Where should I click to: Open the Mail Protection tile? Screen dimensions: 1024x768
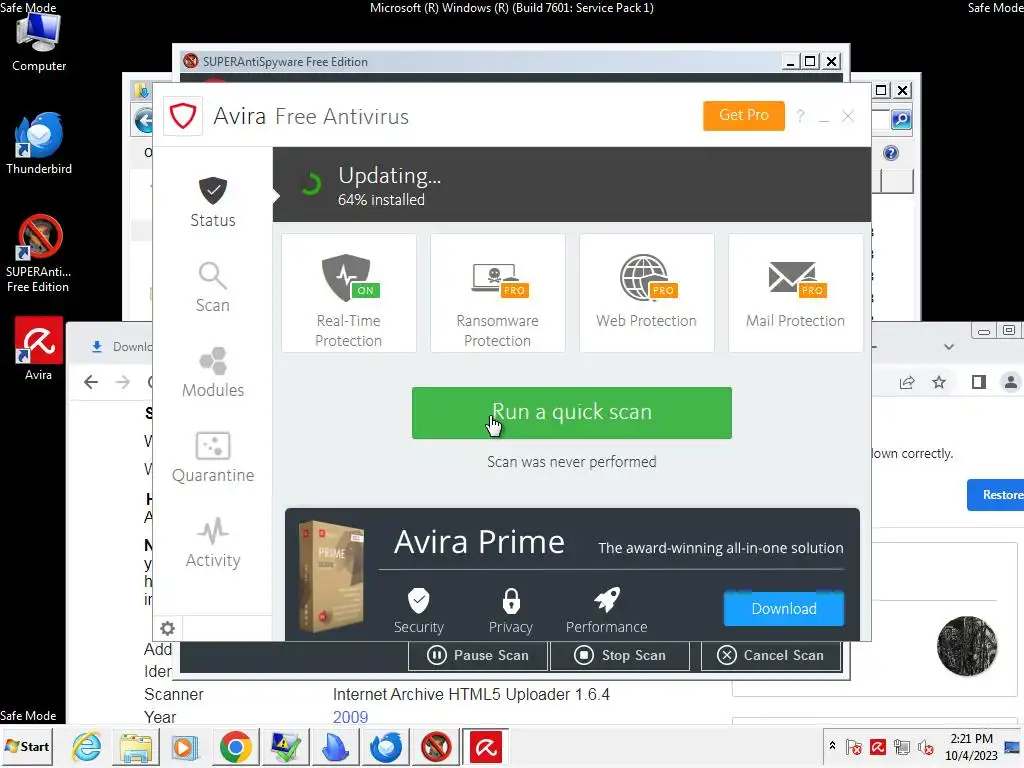tap(795, 293)
